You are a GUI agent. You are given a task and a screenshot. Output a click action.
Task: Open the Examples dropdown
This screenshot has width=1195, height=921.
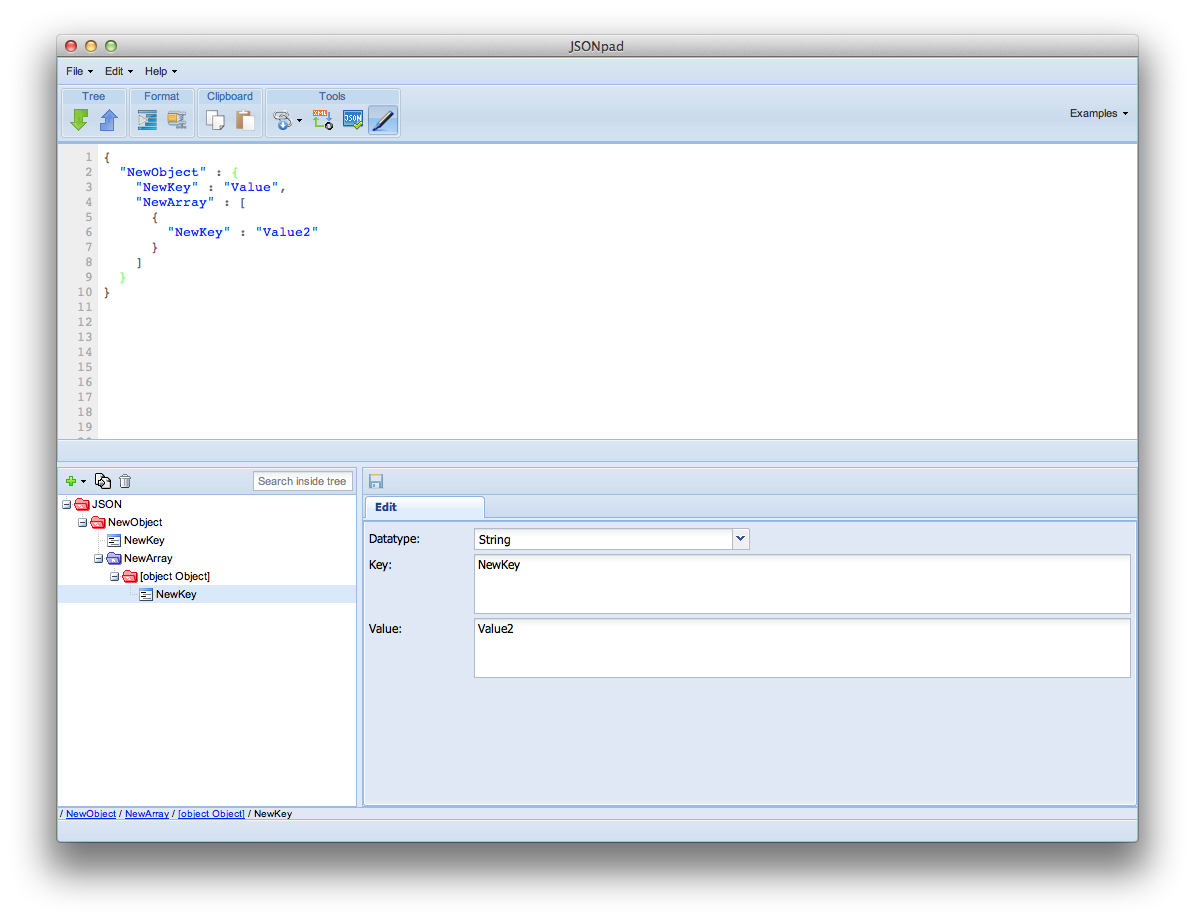coord(1098,113)
